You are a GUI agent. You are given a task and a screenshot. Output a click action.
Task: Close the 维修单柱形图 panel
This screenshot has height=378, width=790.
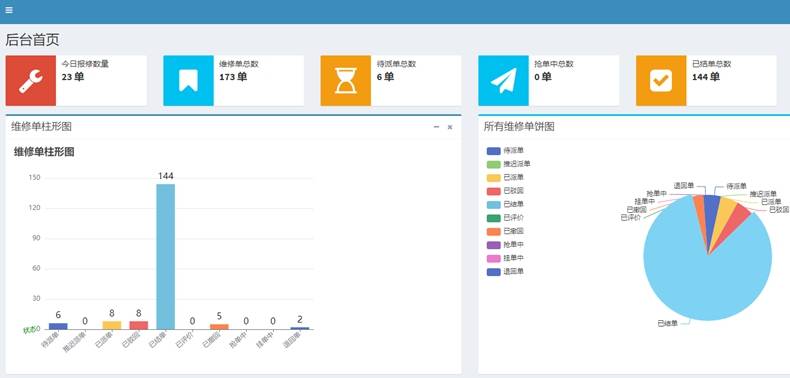click(x=450, y=127)
